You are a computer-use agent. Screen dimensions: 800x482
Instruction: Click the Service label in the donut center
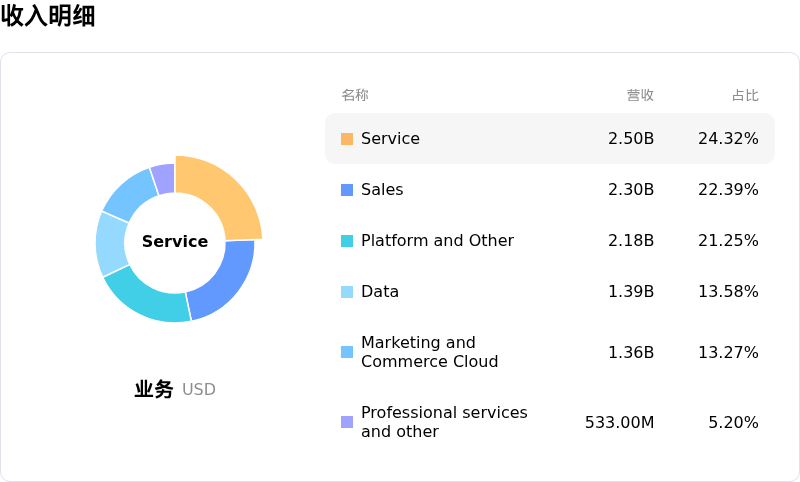pos(175,242)
